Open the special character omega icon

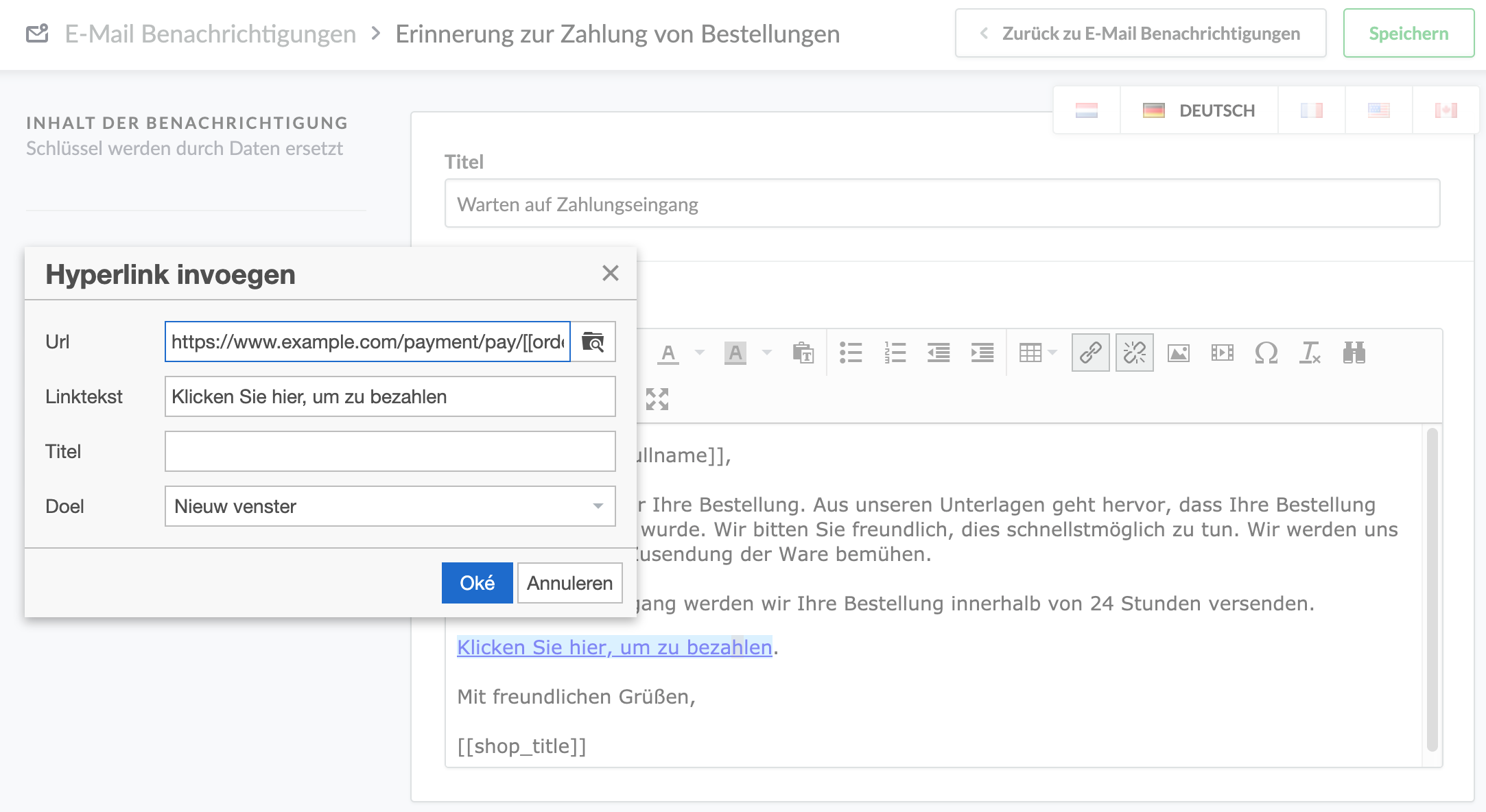pos(1266,353)
